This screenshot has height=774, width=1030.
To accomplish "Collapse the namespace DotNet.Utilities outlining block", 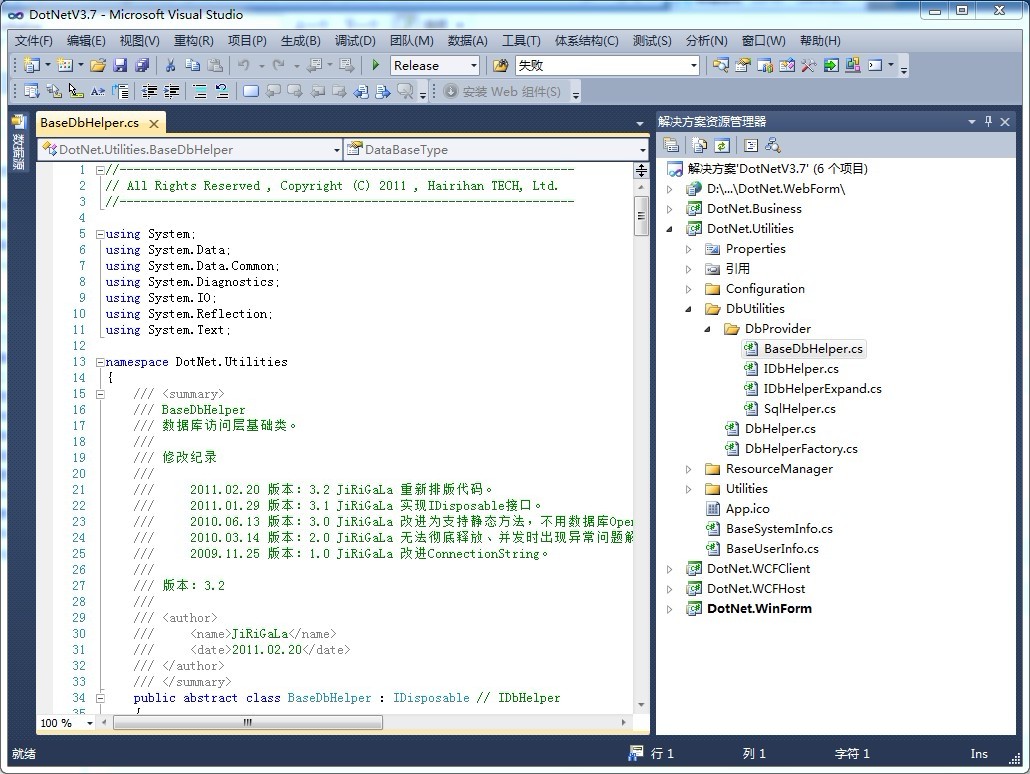I will [x=100, y=362].
